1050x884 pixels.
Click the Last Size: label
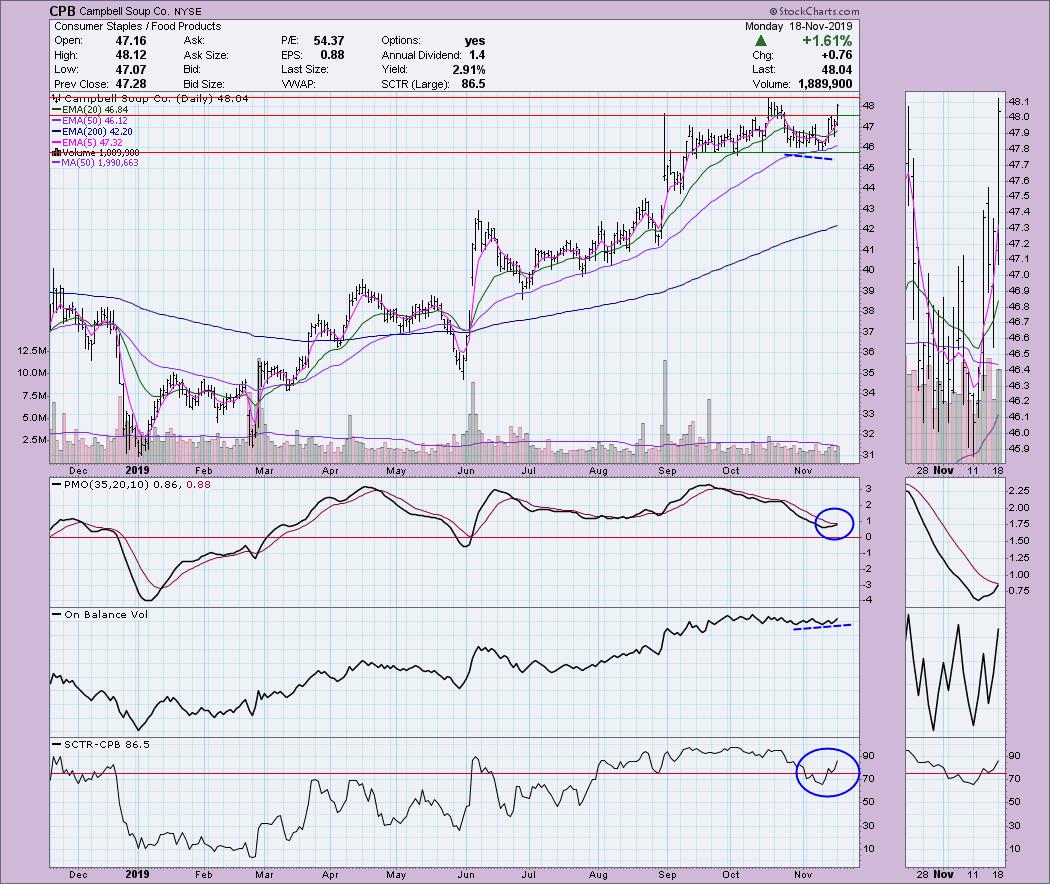point(305,70)
